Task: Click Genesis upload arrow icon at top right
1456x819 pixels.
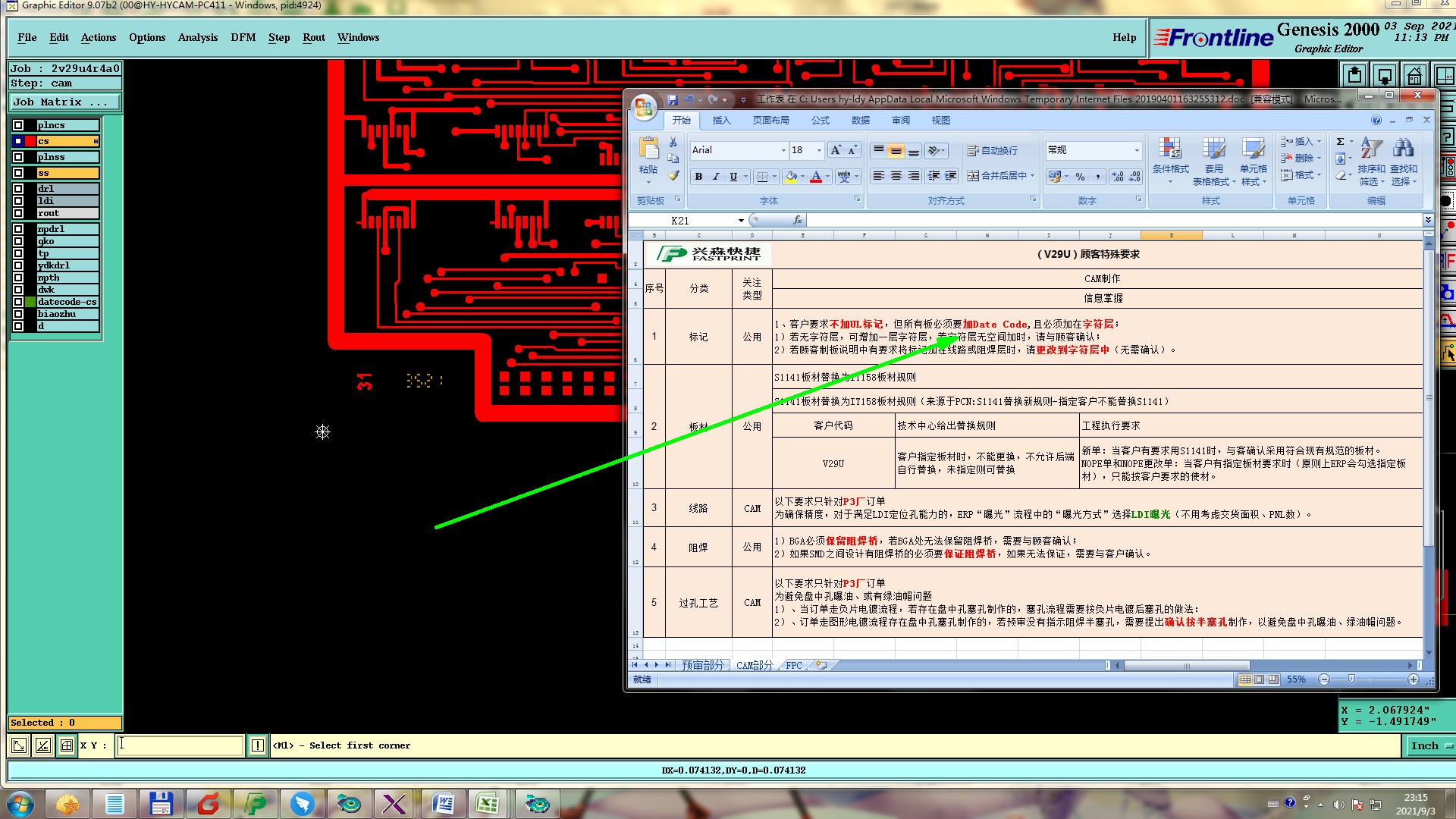Action: (1354, 75)
